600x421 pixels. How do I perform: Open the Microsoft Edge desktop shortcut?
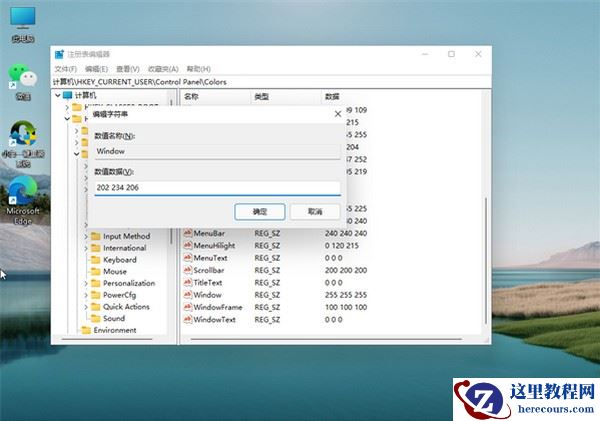tap(23, 200)
